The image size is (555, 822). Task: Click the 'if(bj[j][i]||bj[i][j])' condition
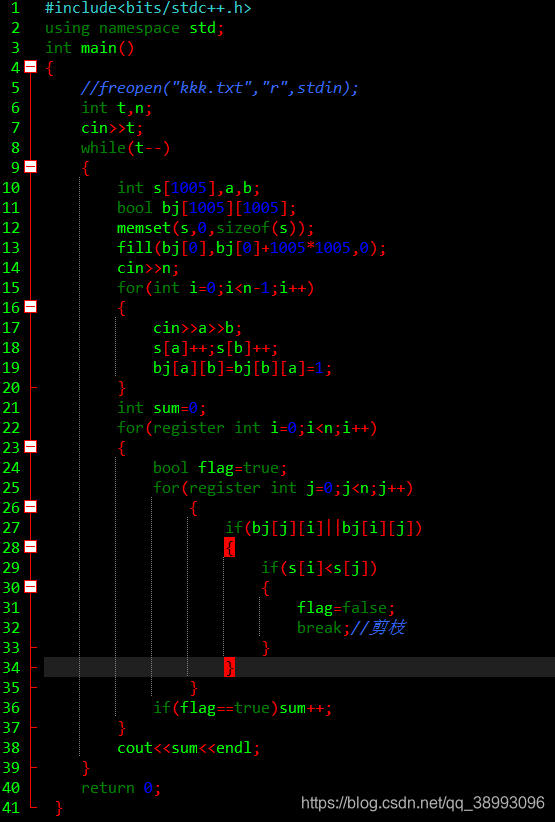pos(323,528)
